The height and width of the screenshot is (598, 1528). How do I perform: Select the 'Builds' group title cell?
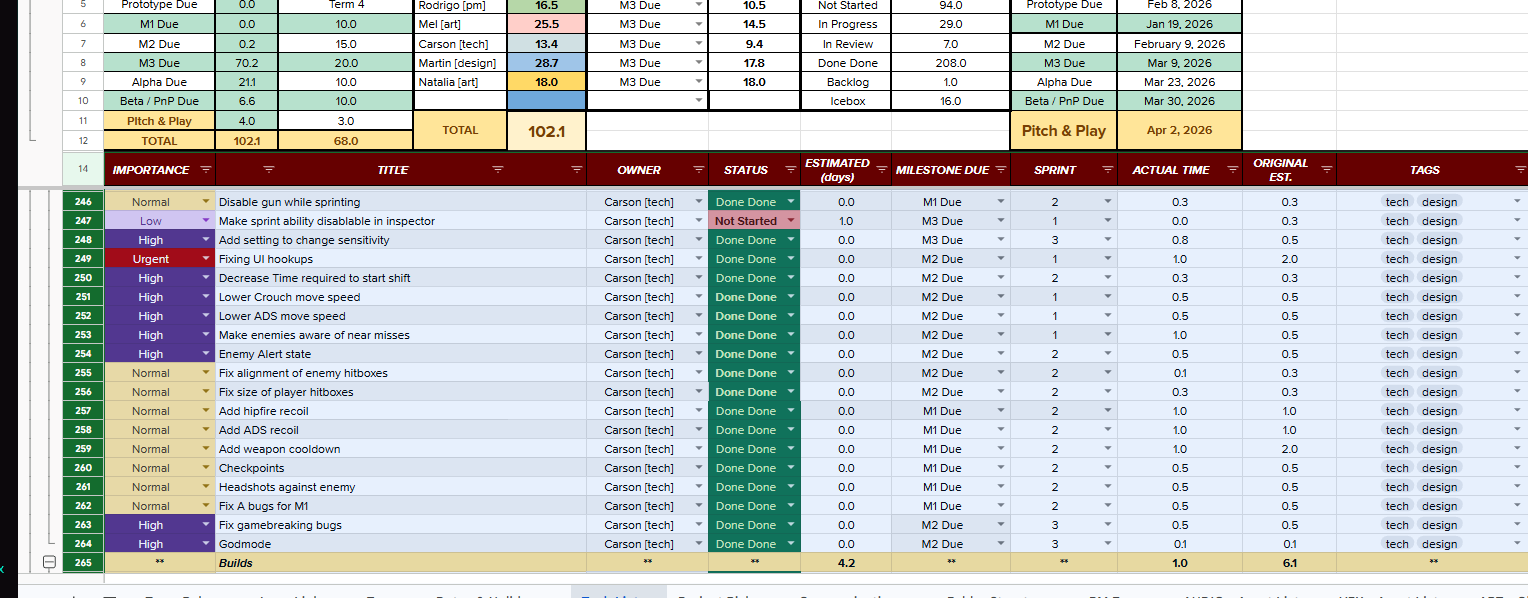[x=401, y=563]
